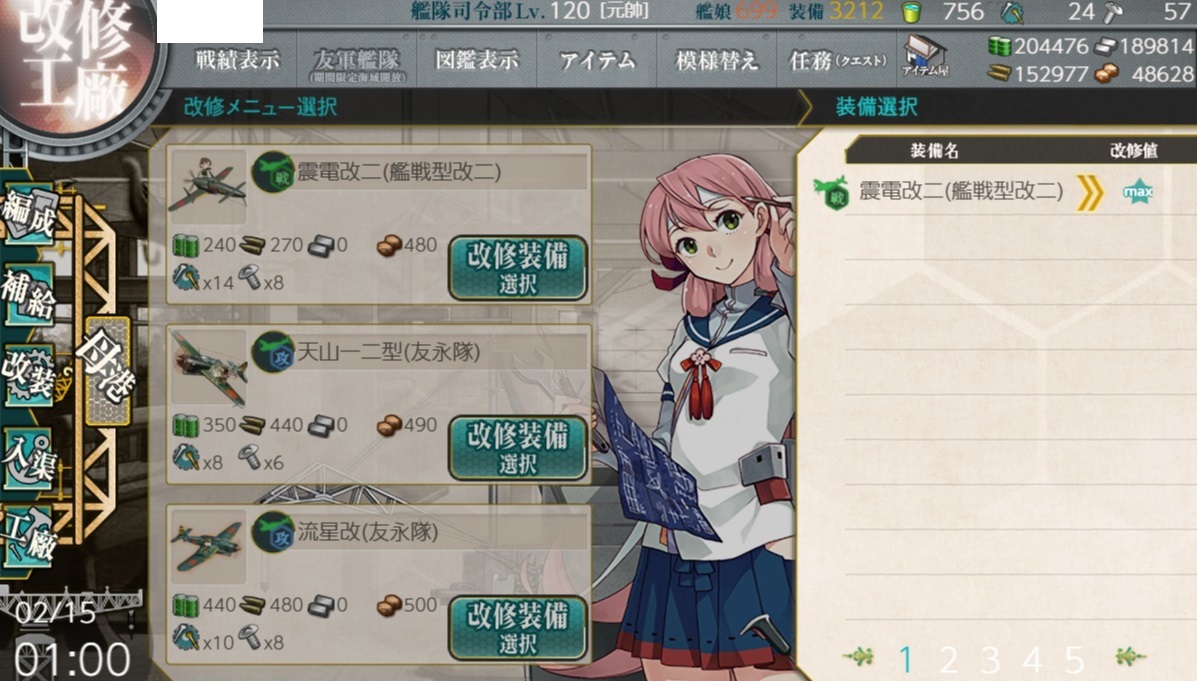Image resolution: width=1197 pixels, height=681 pixels.
Task: Open the 改装 remodel sidebar icon
Action: point(31,374)
